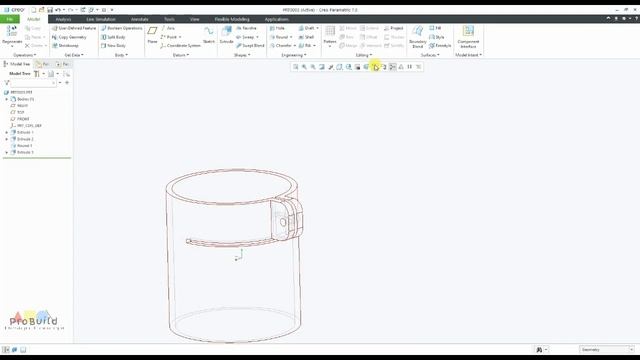The image size is (640, 360).
Task: Expand the Surfaces group dropdown
Action: 430,55
